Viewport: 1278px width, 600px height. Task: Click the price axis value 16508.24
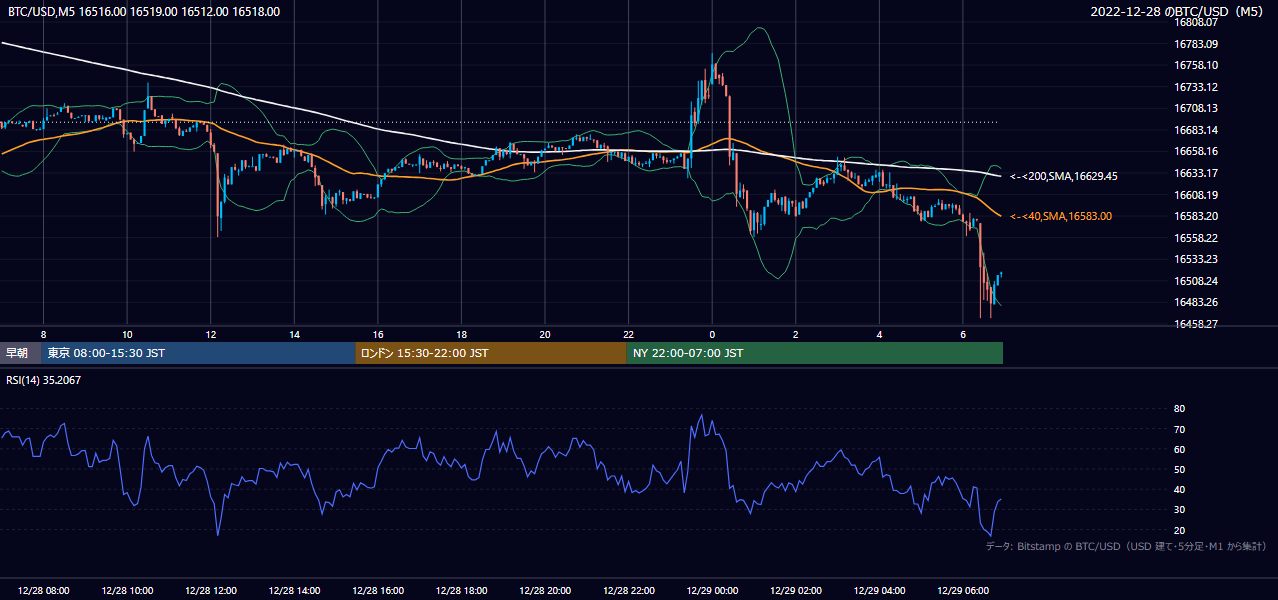coord(1196,281)
